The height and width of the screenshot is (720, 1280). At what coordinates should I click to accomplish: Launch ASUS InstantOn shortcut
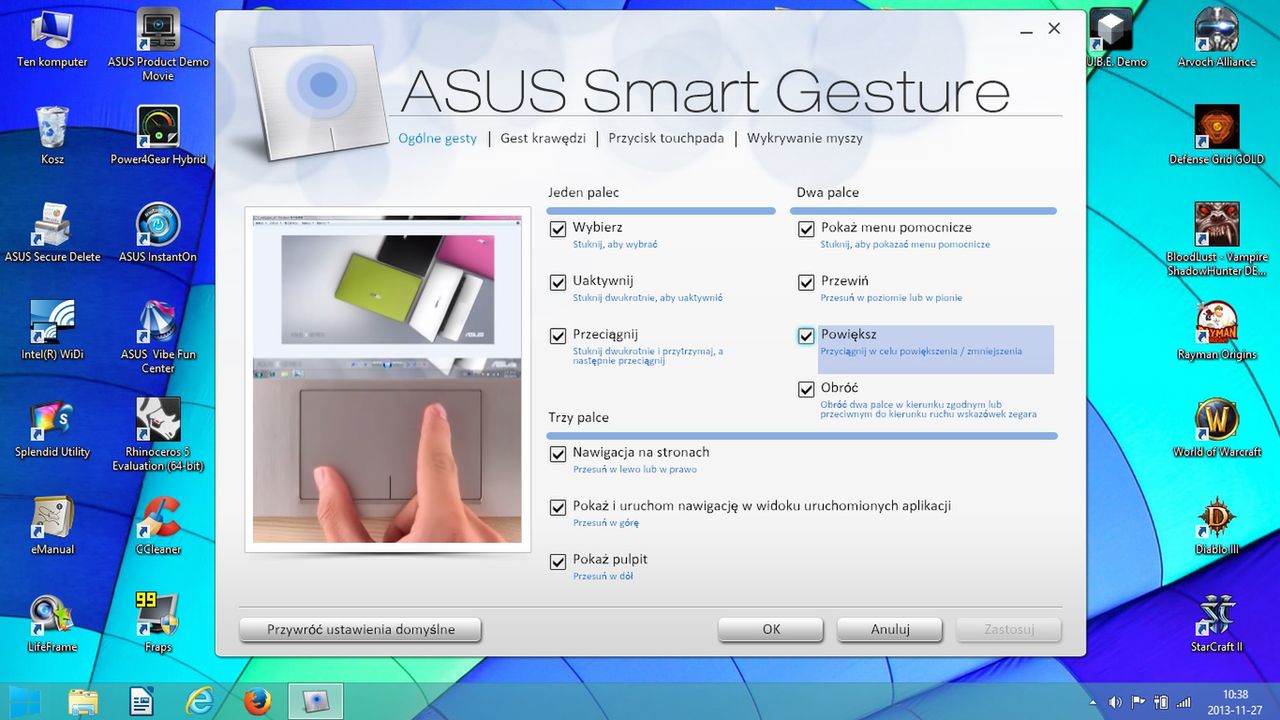[158, 232]
